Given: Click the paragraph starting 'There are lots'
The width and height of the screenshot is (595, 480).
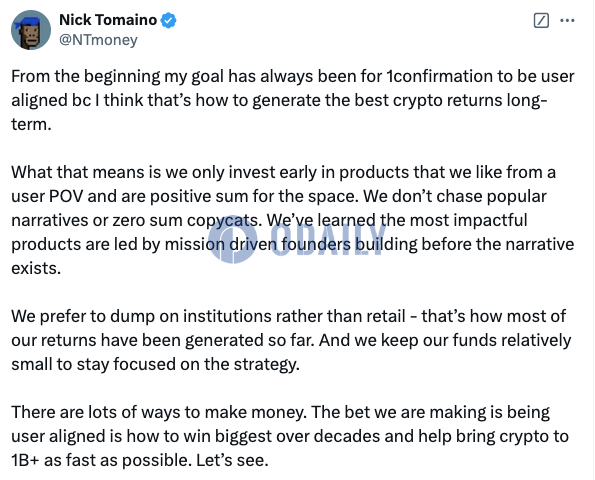Looking at the screenshot, I should click(290, 436).
